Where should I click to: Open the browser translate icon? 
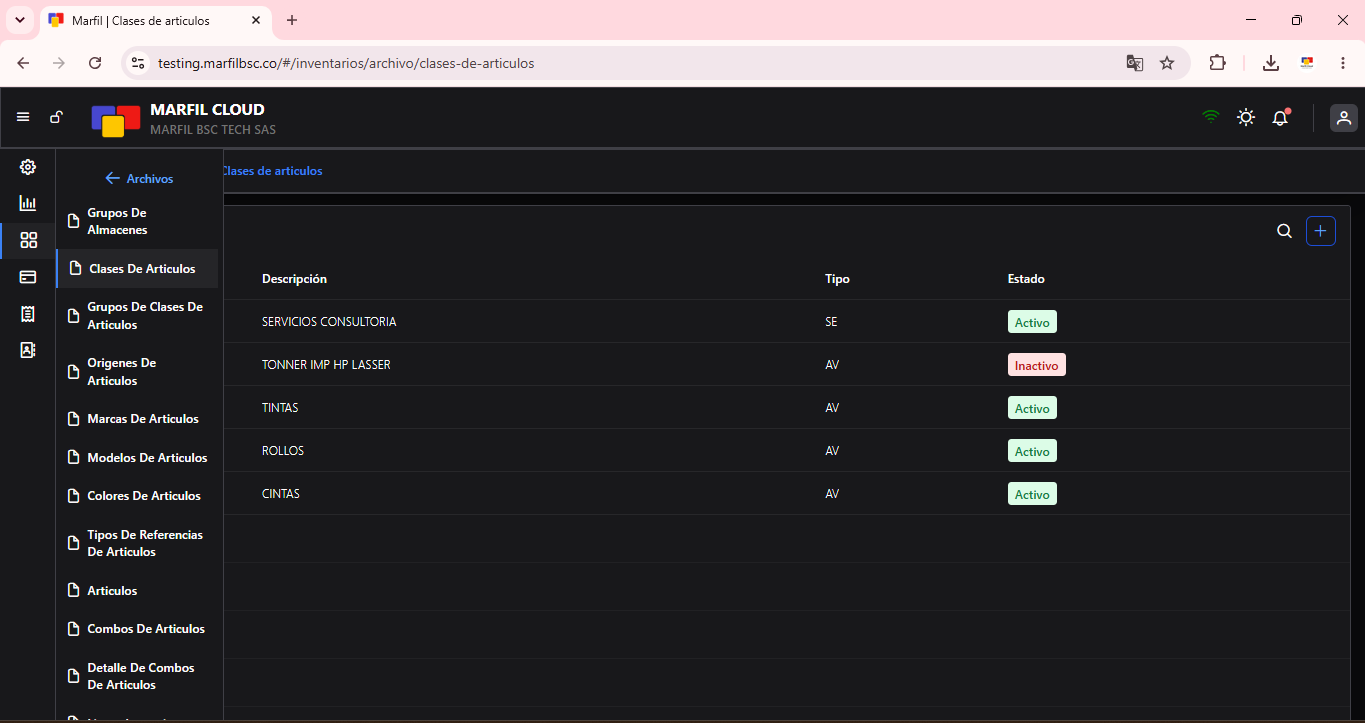pyautogui.click(x=1134, y=63)
